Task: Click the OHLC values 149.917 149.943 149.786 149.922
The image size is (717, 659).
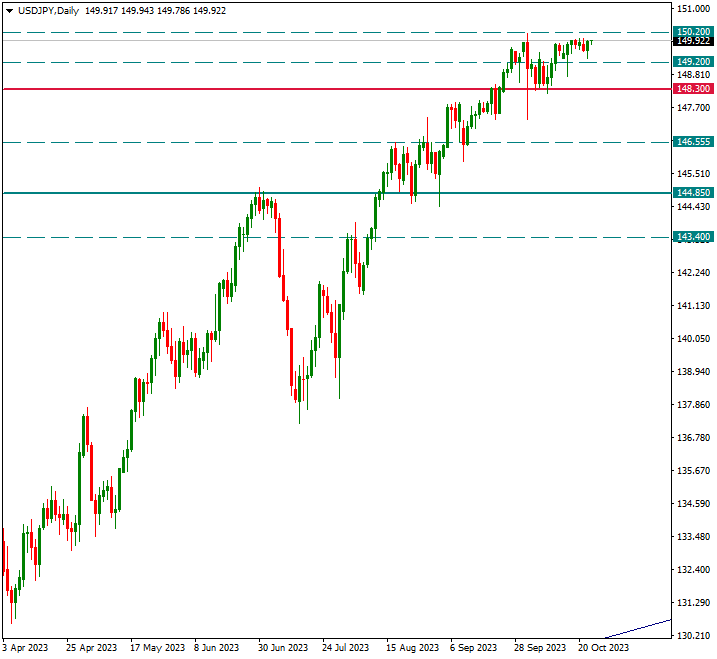Action: click(x=155, y=11)
